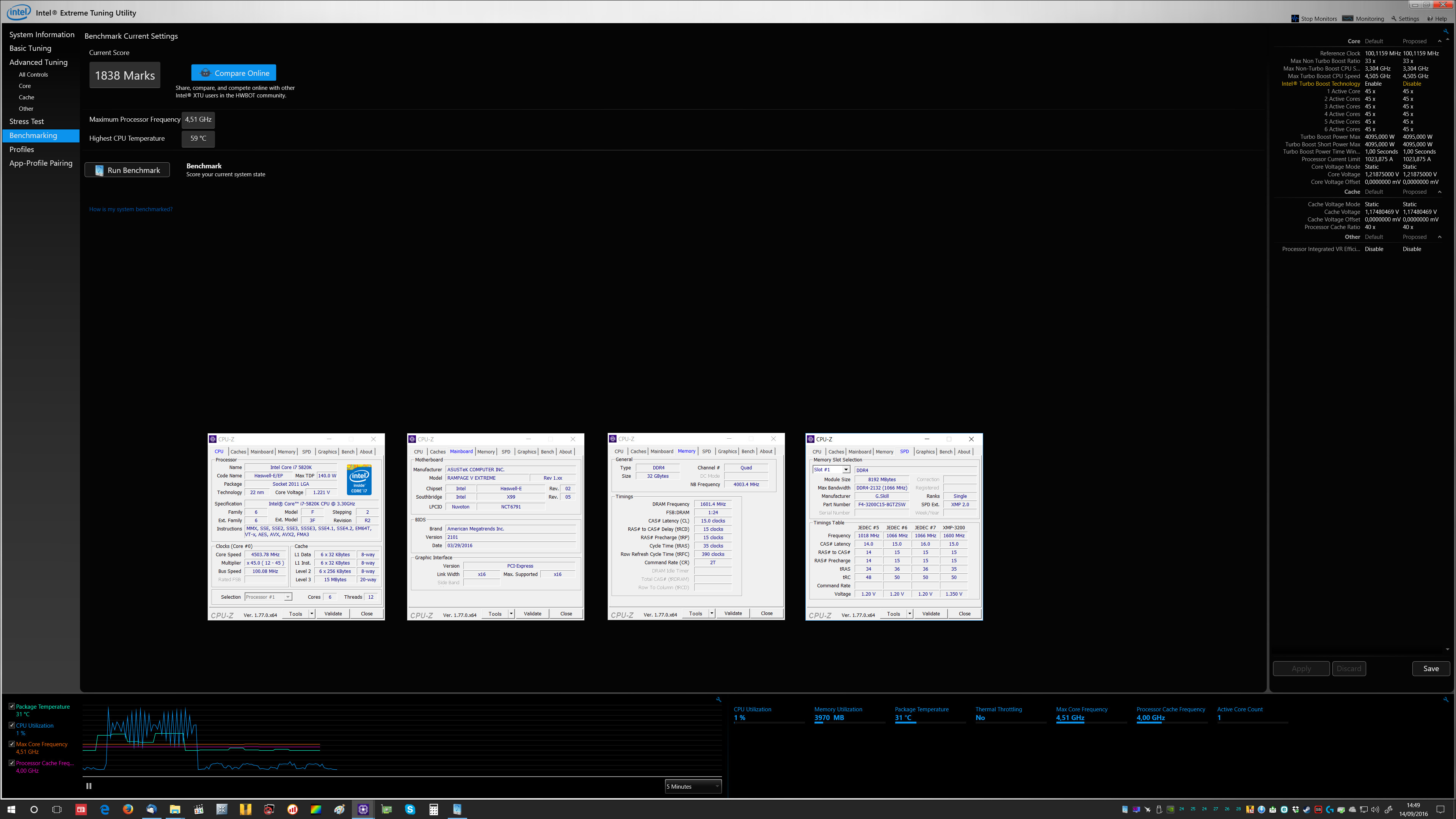This screenshot has width=1456, height=819.
Task: Open System Information in the left navigation
Action: click(x=42, y=35)
